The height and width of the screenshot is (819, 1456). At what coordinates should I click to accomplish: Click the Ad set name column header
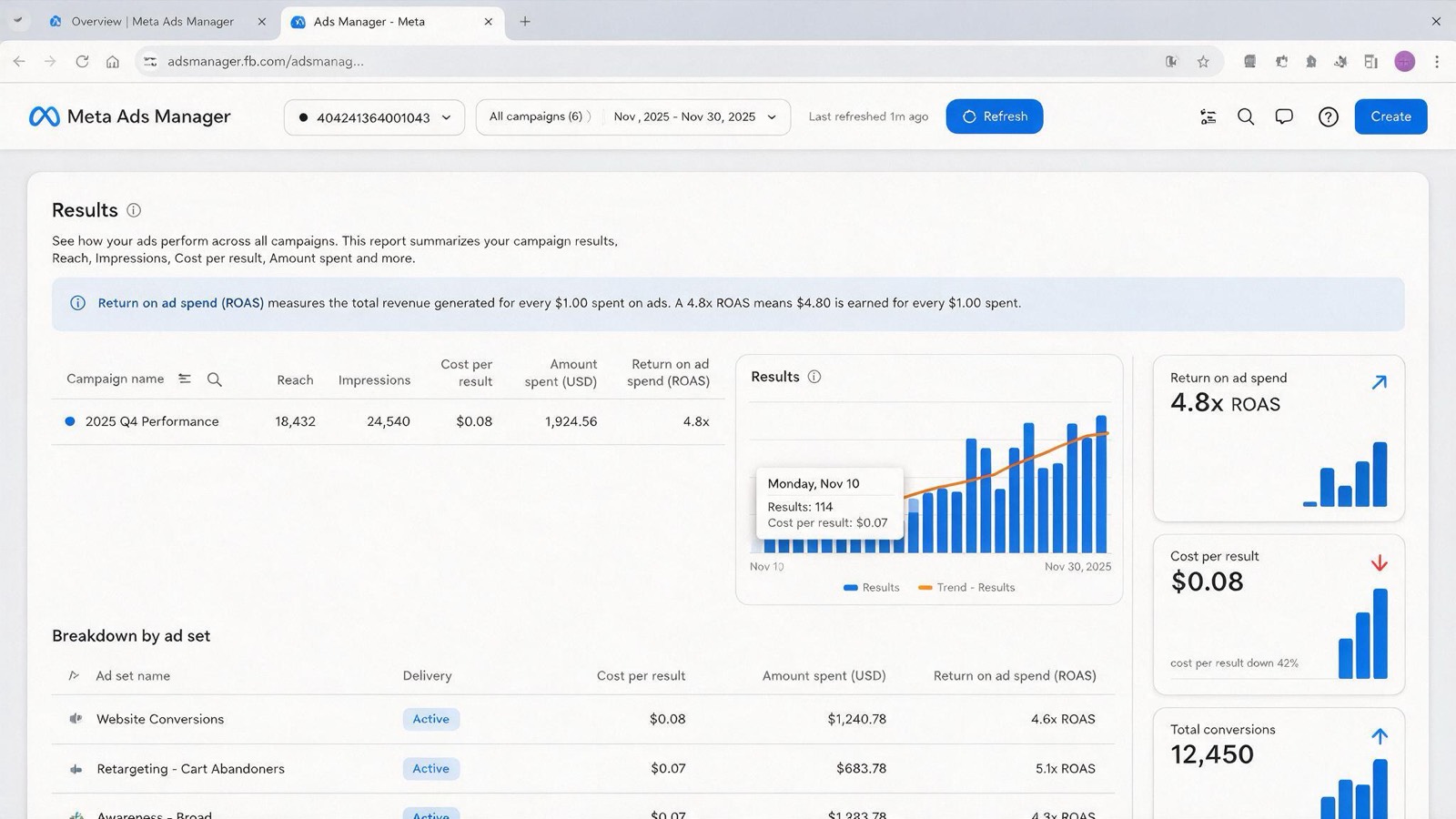[x=133, y=676]
